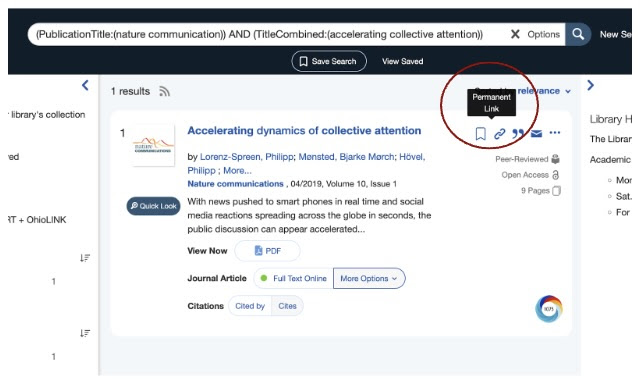
Task: Open search Options
Action: point(543,34)
